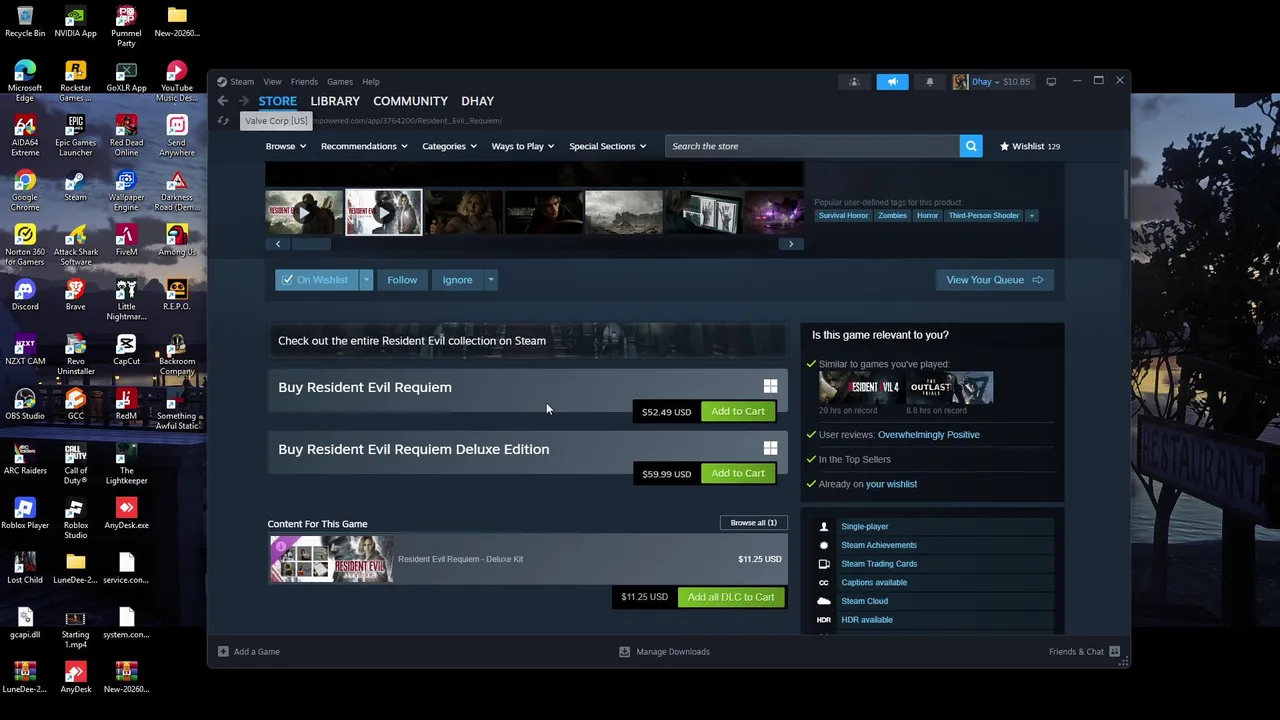Reload the Steam store page
Viewport: 1280px width, 720px height.
[x=223, y=121]
